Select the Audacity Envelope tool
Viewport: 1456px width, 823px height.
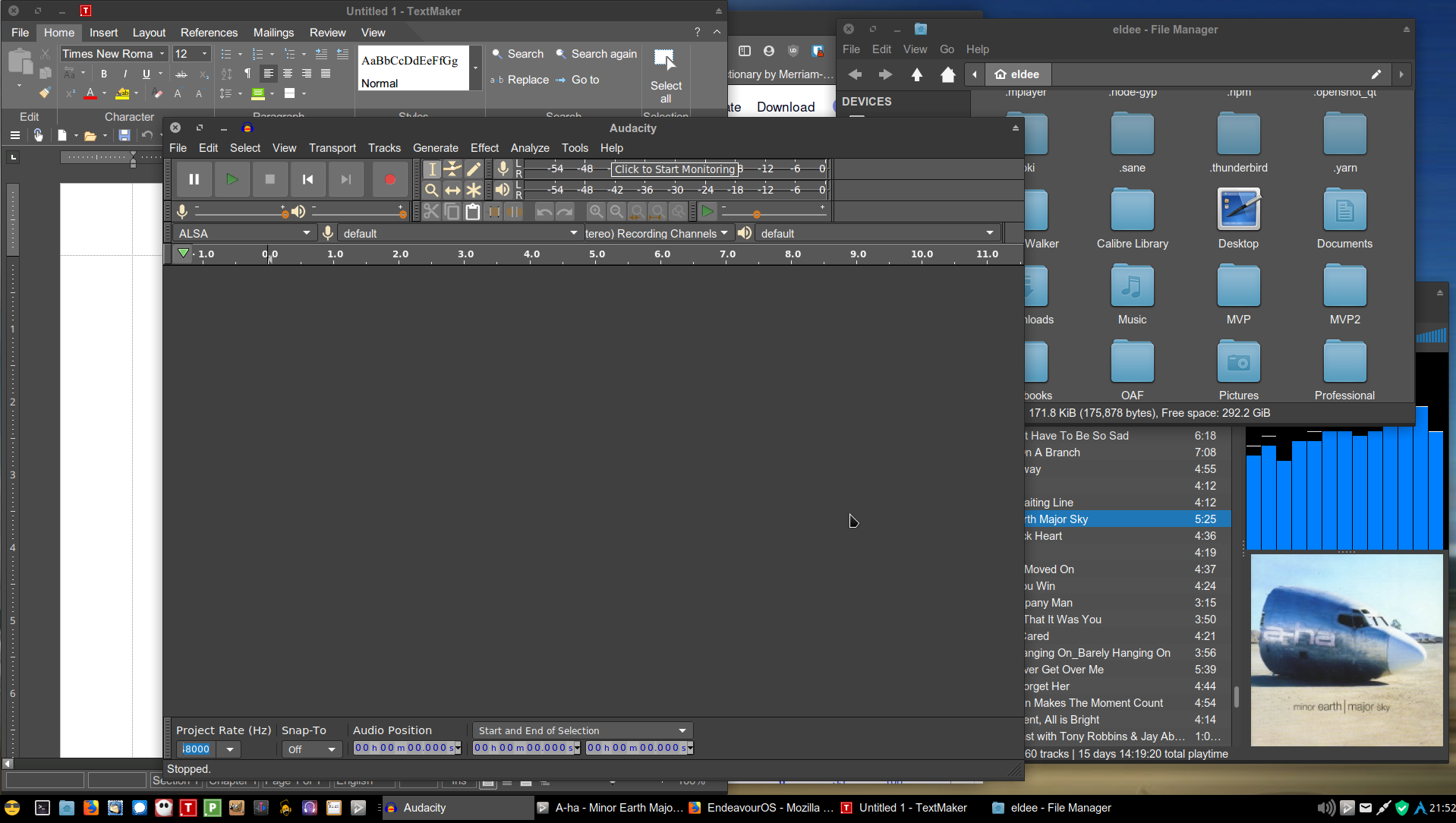[452, 169]
